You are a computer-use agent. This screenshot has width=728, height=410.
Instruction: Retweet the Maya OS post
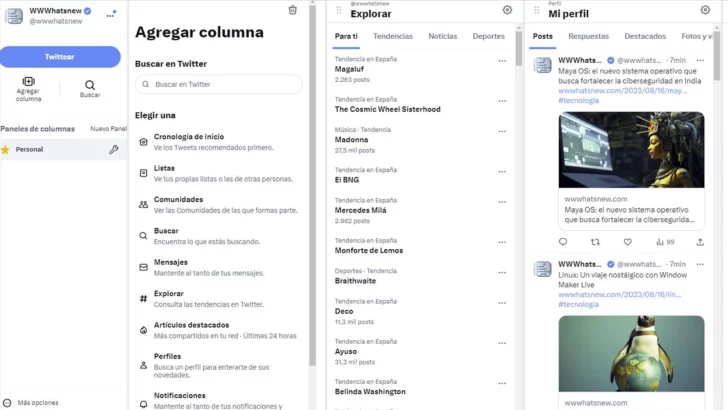click(595, 242)
